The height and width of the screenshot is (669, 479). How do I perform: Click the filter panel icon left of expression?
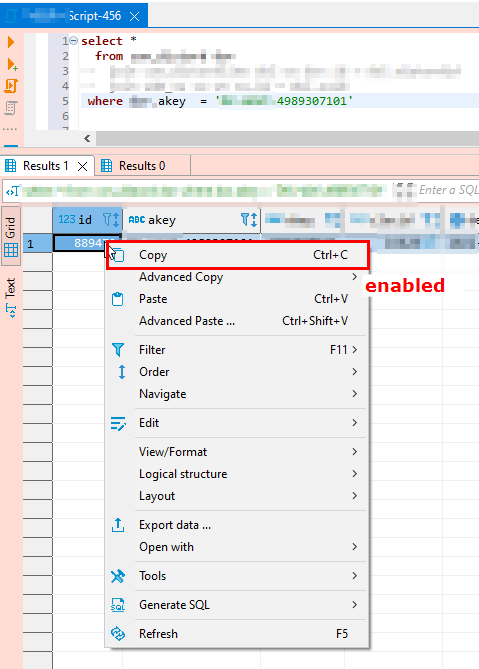click(12, 192)
